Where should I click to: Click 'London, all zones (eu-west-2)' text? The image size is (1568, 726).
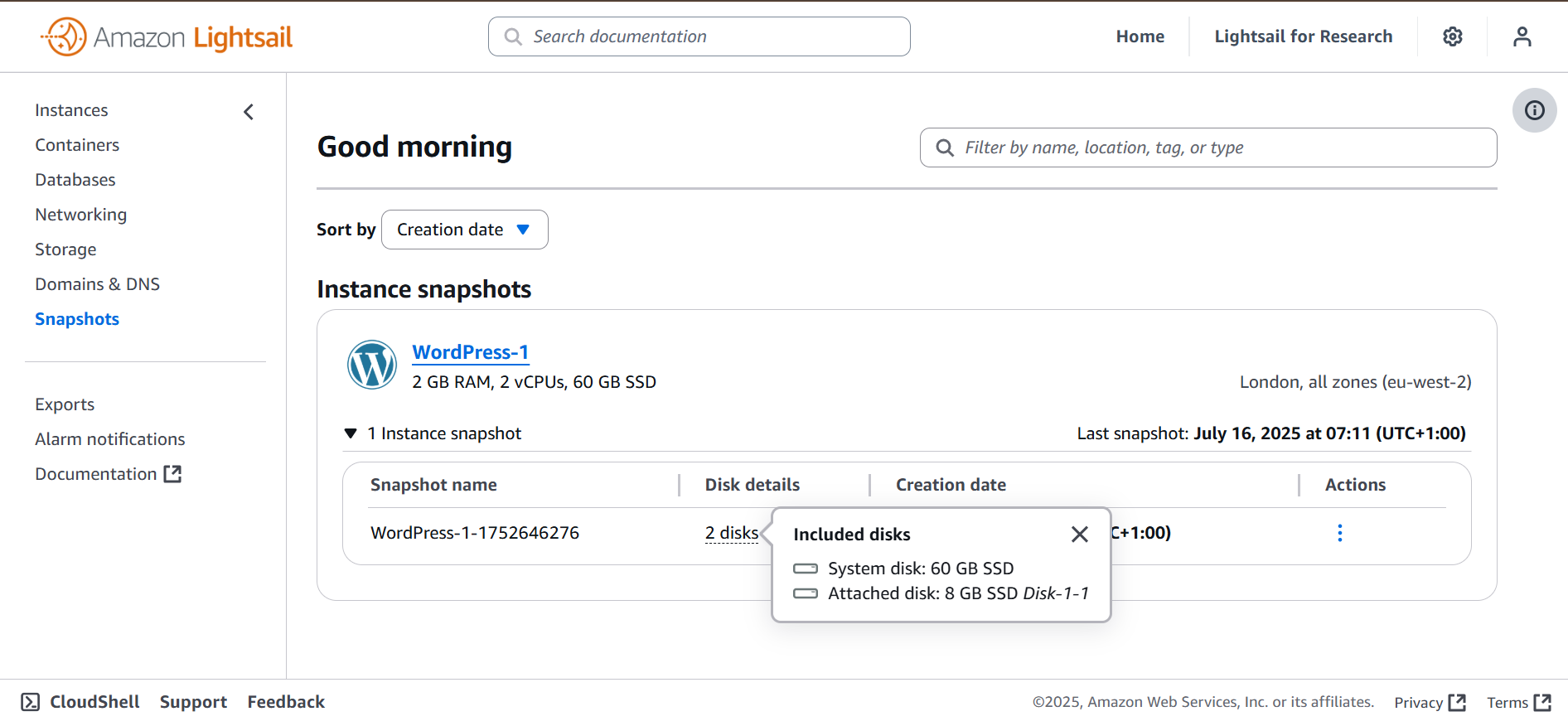[x=1356, y=382]
